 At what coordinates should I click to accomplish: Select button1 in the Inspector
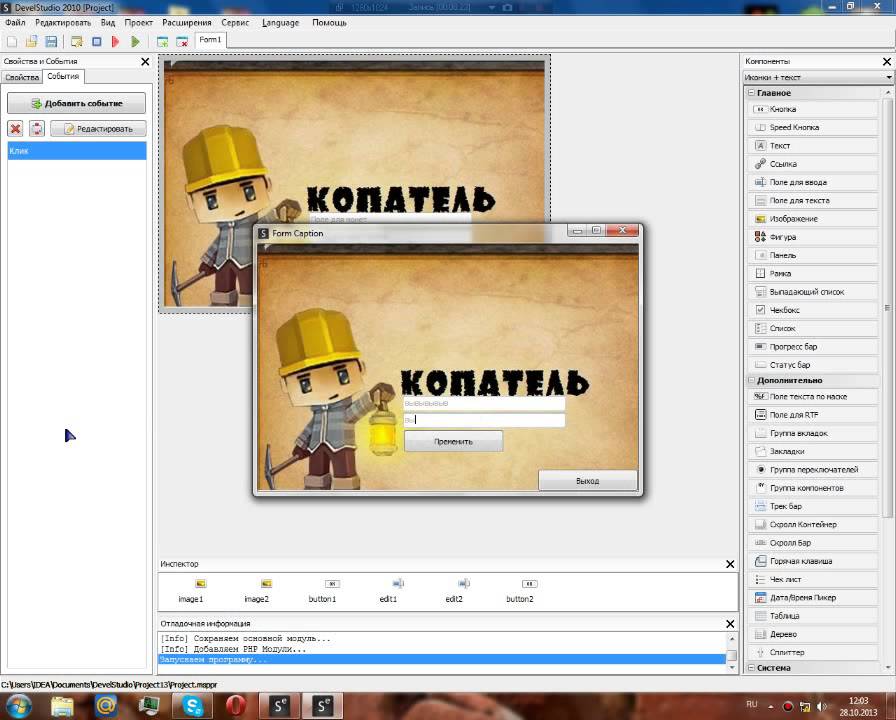point(322,591)
